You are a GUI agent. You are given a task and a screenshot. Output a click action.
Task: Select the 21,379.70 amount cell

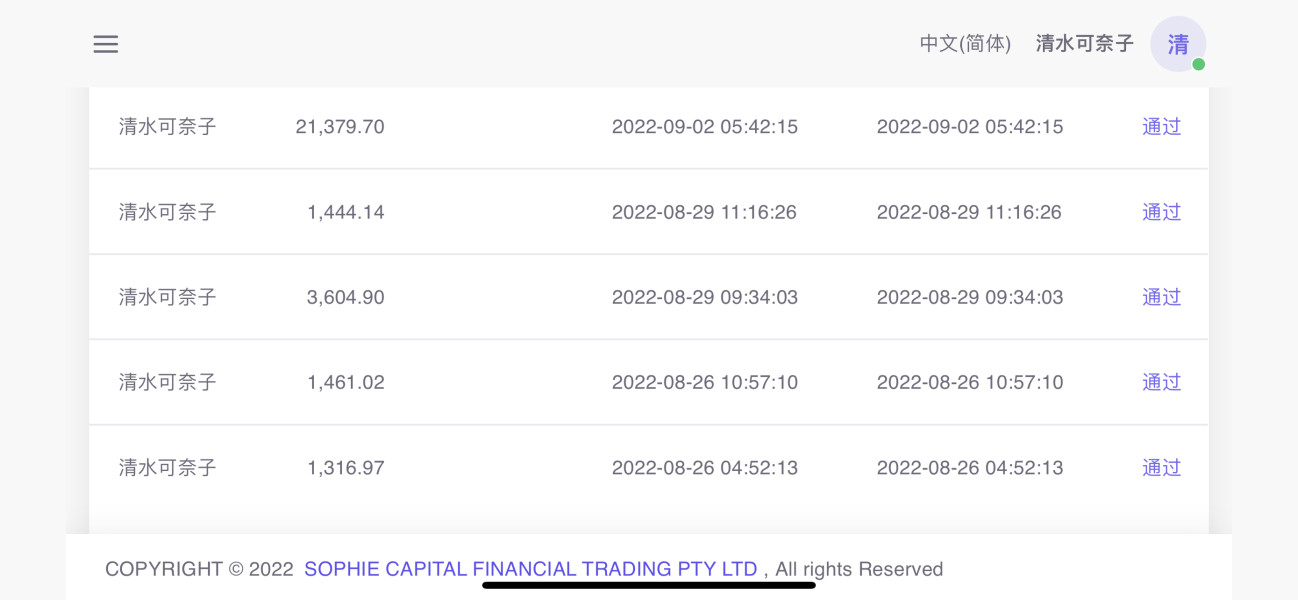coord(340,127)
